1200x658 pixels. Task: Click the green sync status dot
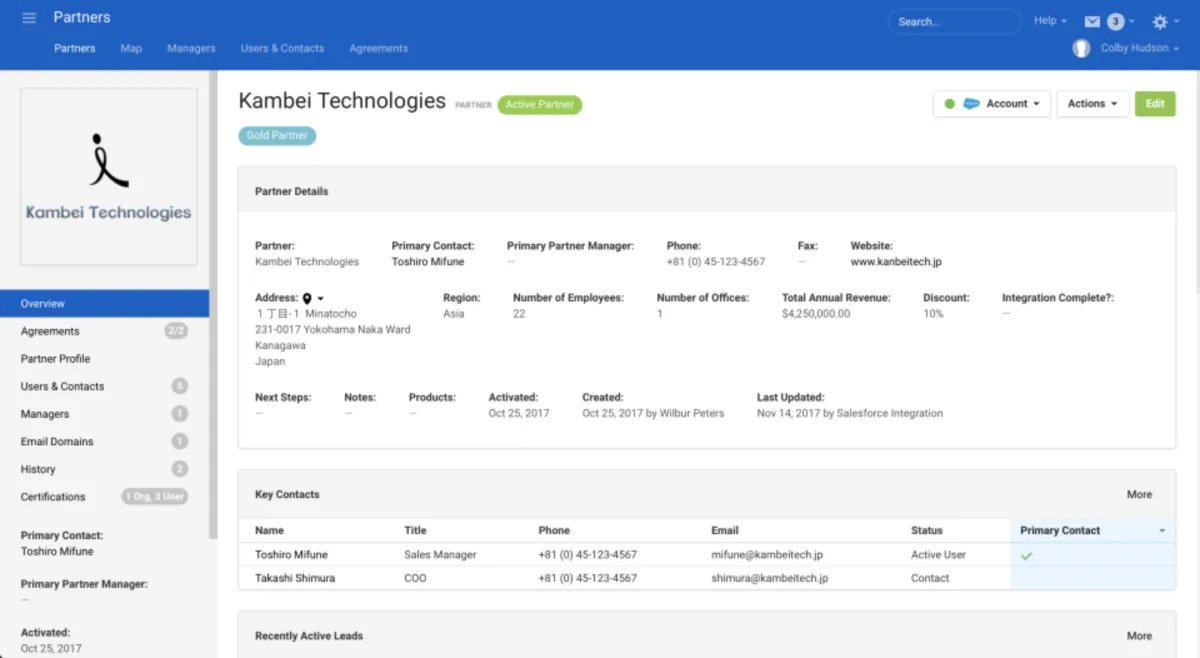pos(949,104)
